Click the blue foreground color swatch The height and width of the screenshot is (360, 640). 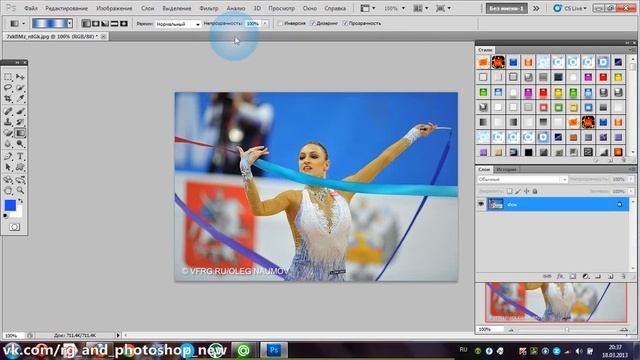(10, 205)
